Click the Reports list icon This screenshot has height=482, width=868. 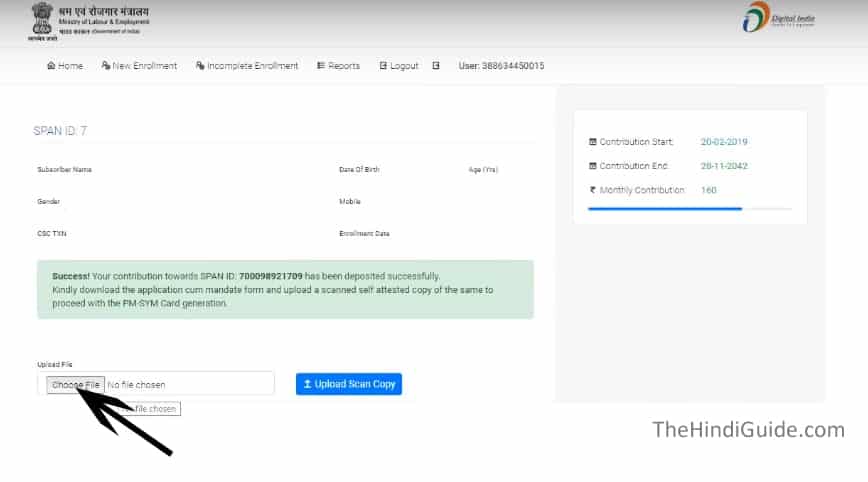[321, 66]
